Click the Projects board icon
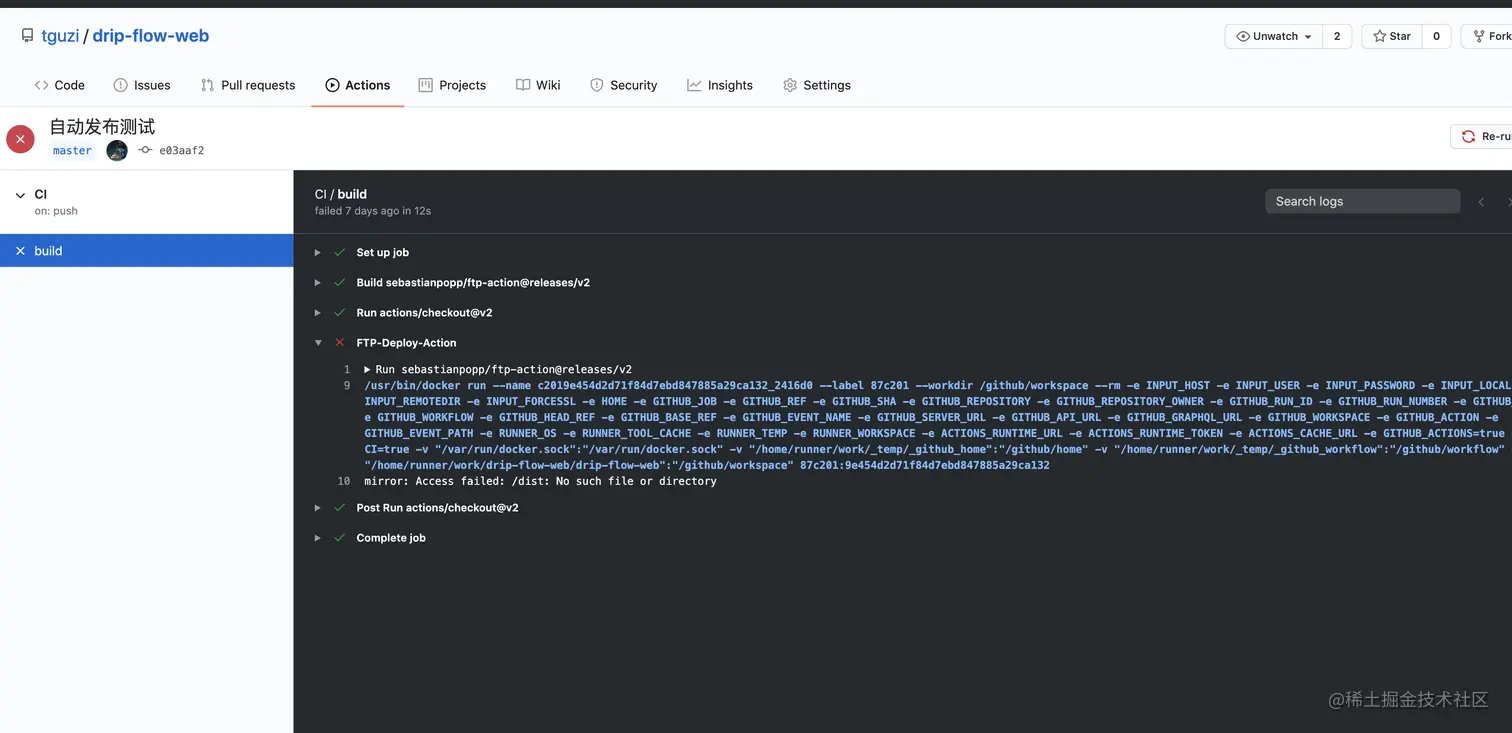Image resolution: width=1512 pixels, height=733 pixels. 425,85
